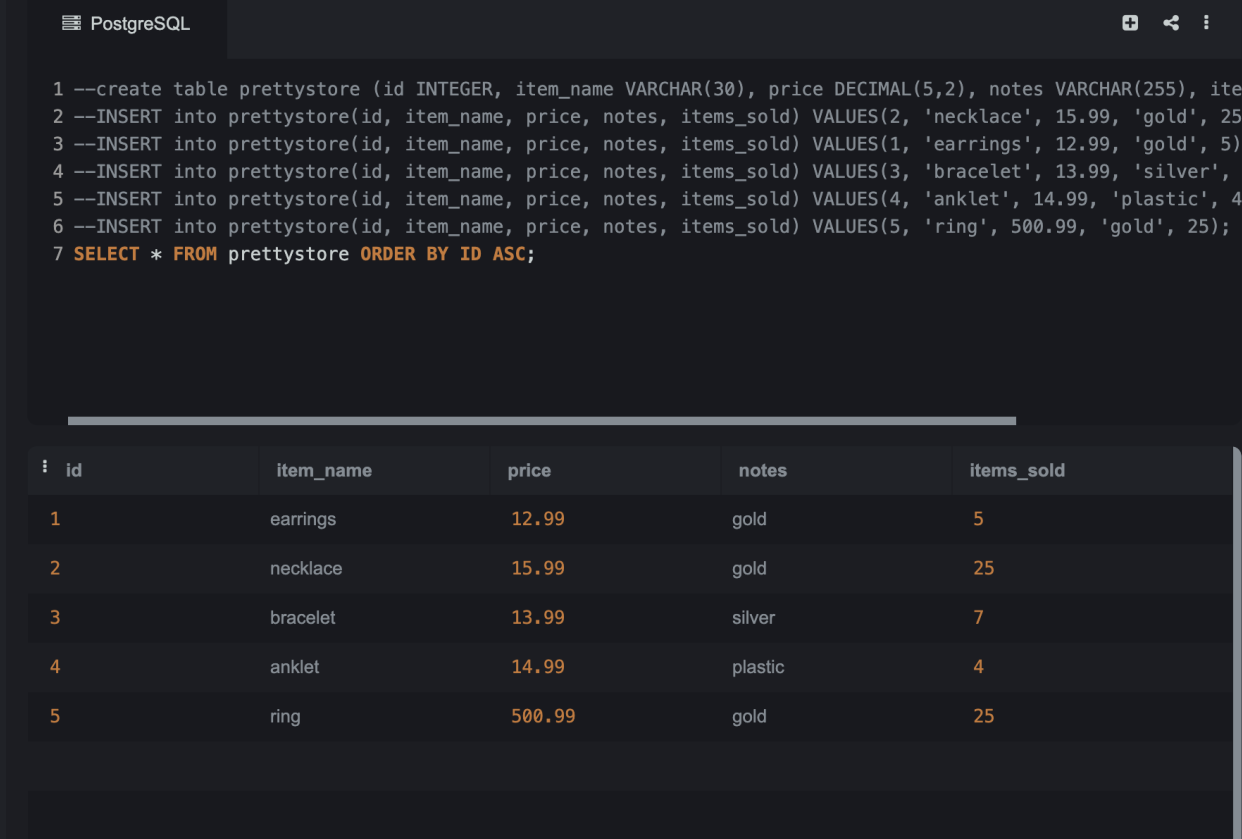Click id value 2 in the necklace row

(55, 568)
